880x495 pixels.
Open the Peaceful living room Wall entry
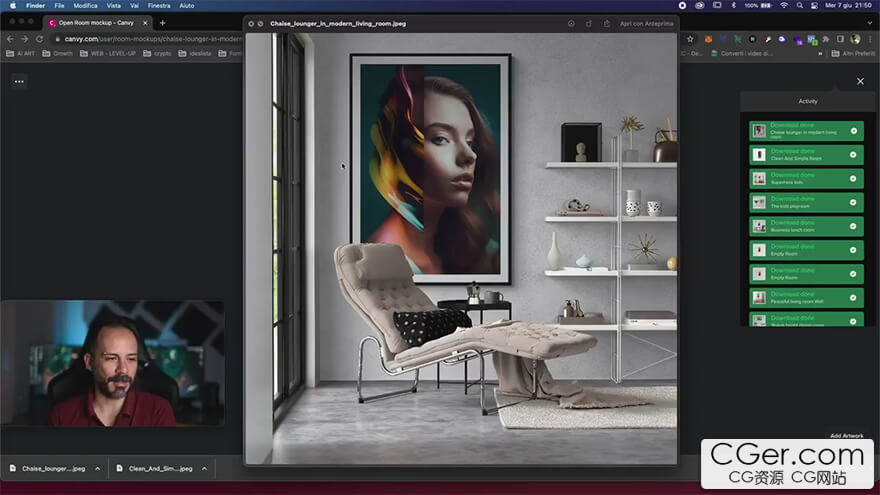(806, 298)
